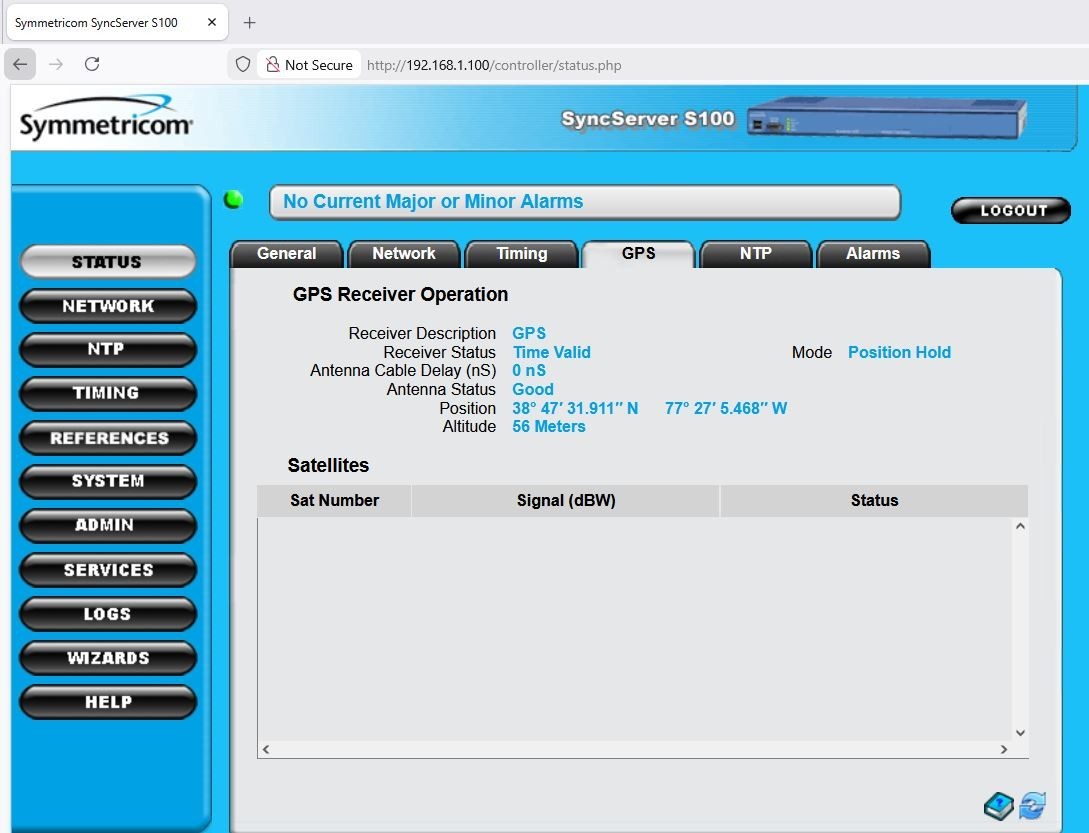Screen dimensions: 1089x833
Task: Click the Satellites section heading
Action: click(328, 465)
